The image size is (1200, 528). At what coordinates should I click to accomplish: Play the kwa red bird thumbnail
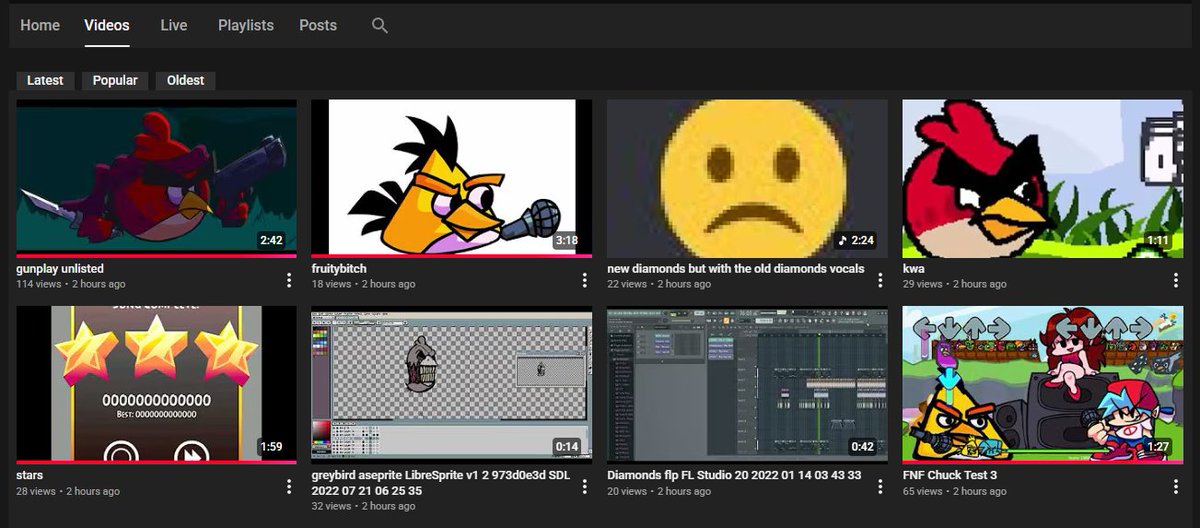point(1043,178)
